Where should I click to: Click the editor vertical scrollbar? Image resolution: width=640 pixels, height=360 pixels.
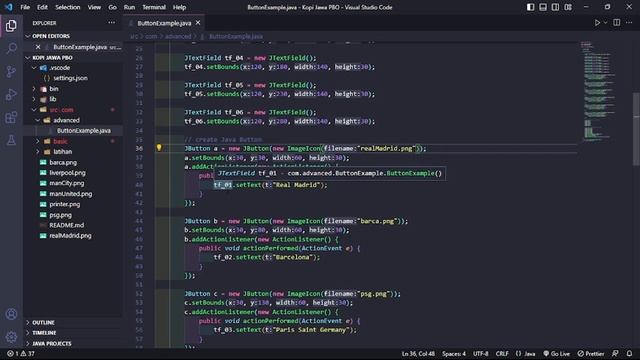[x=636, y=129]
